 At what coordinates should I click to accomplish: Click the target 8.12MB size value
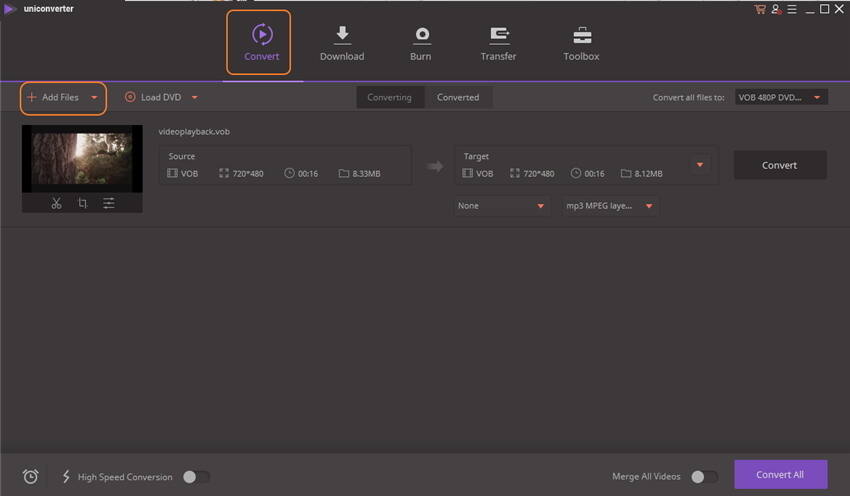[x=648, y=174]
